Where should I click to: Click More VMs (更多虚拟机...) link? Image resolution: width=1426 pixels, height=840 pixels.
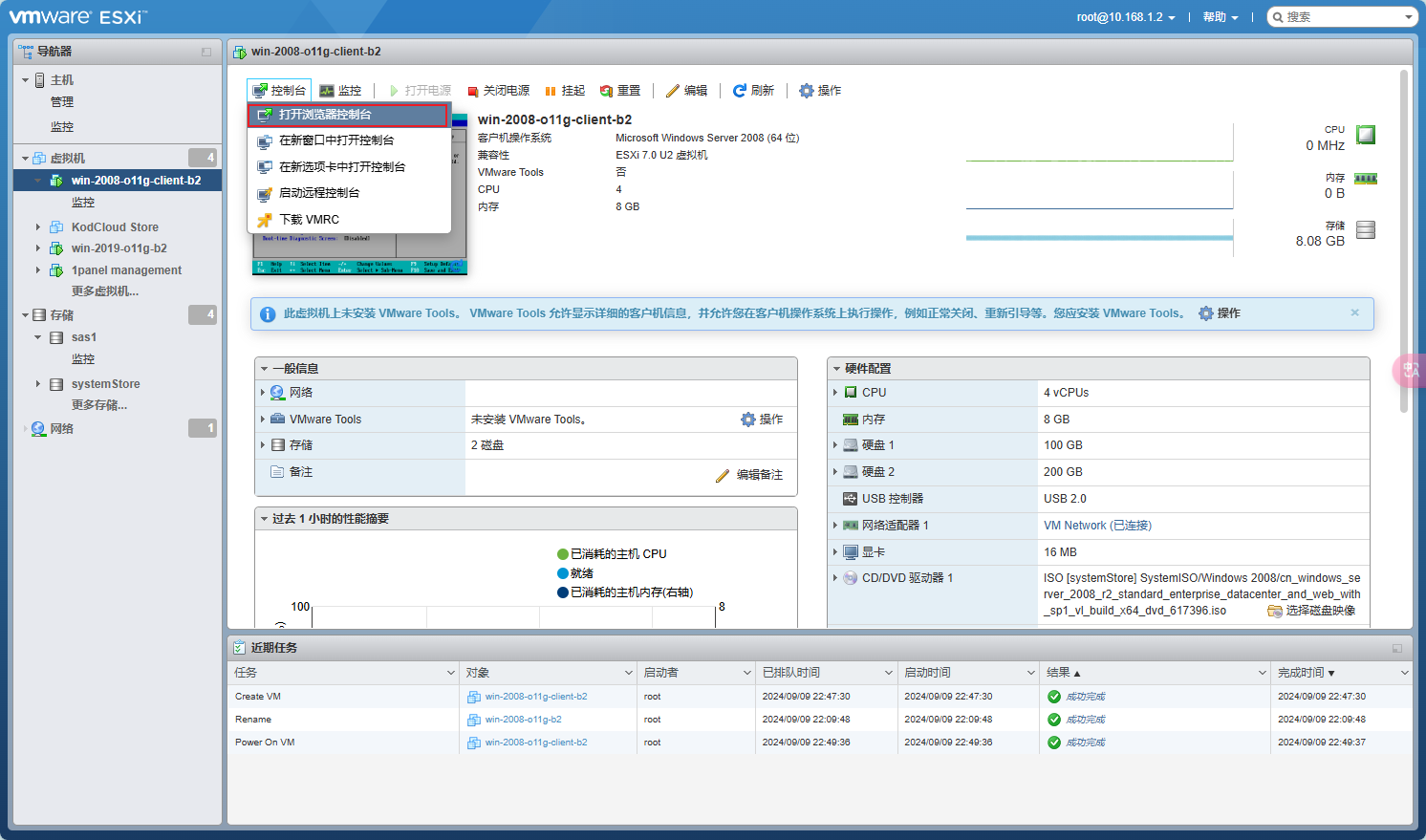click(x=105, y=291)
